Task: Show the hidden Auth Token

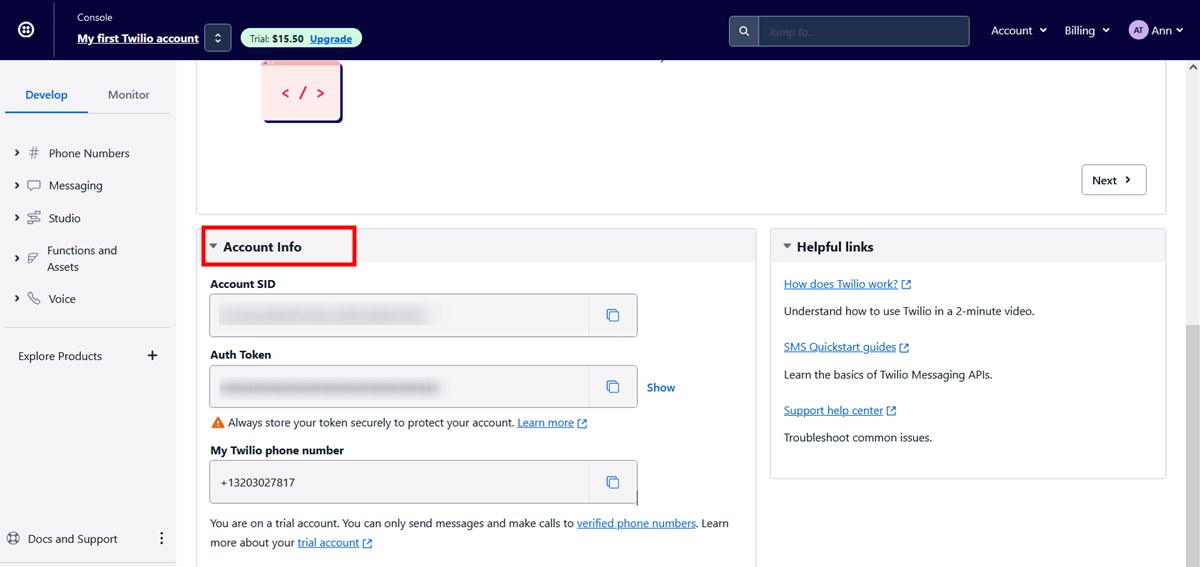Action: 661,387
